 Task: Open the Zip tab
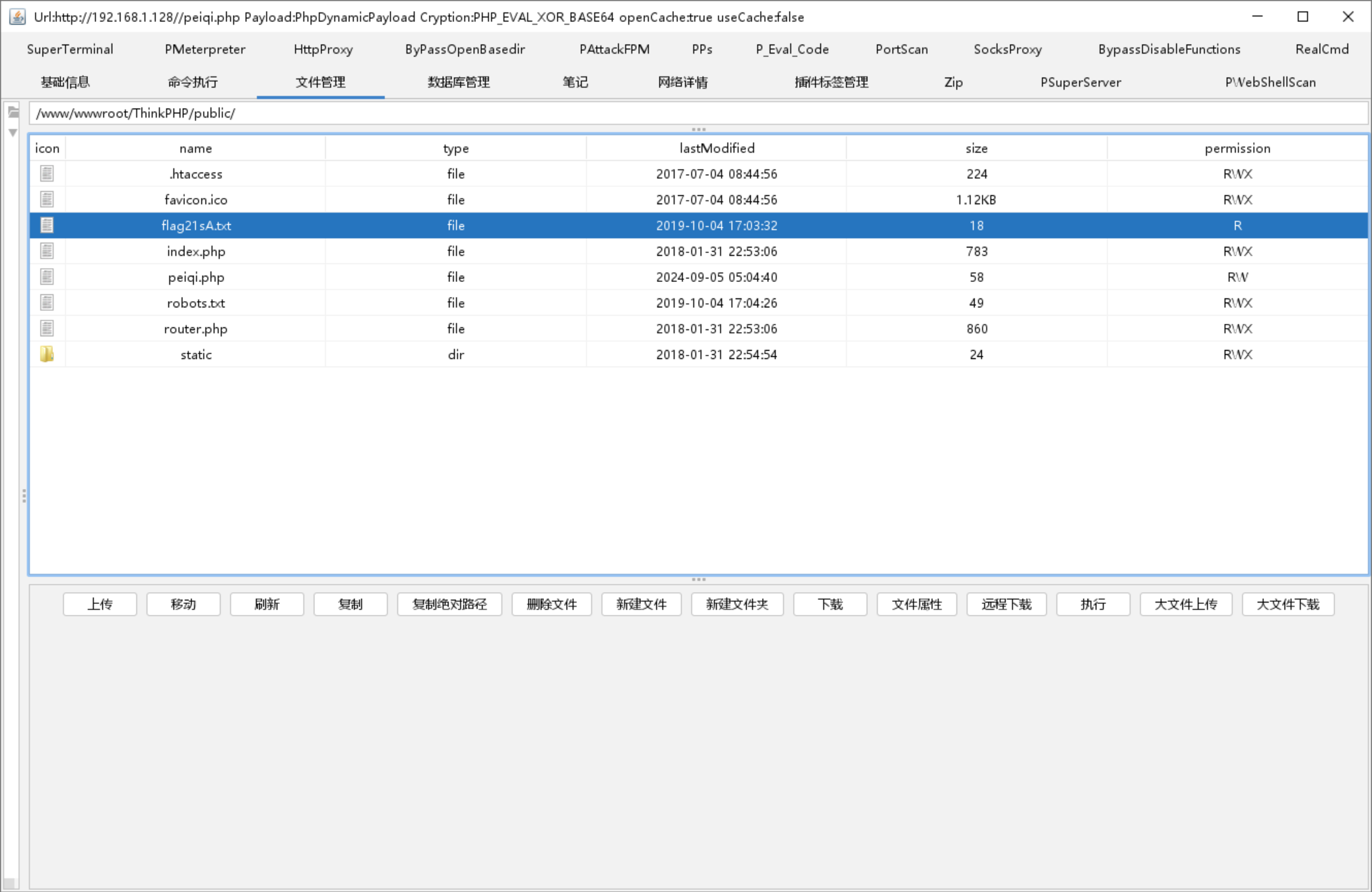[x=953, y=83]
